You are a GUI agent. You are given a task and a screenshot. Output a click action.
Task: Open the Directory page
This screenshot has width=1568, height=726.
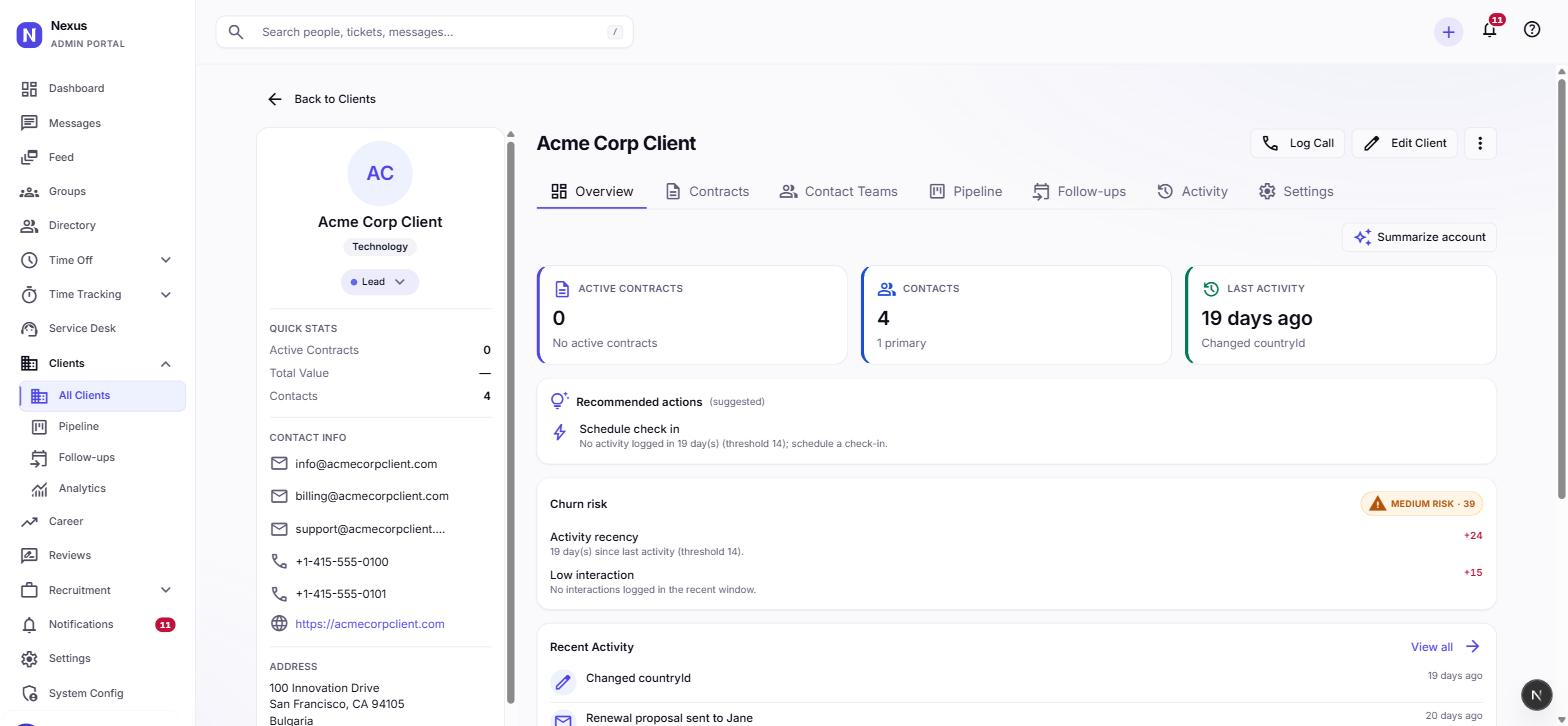click(x=98, y=225)
